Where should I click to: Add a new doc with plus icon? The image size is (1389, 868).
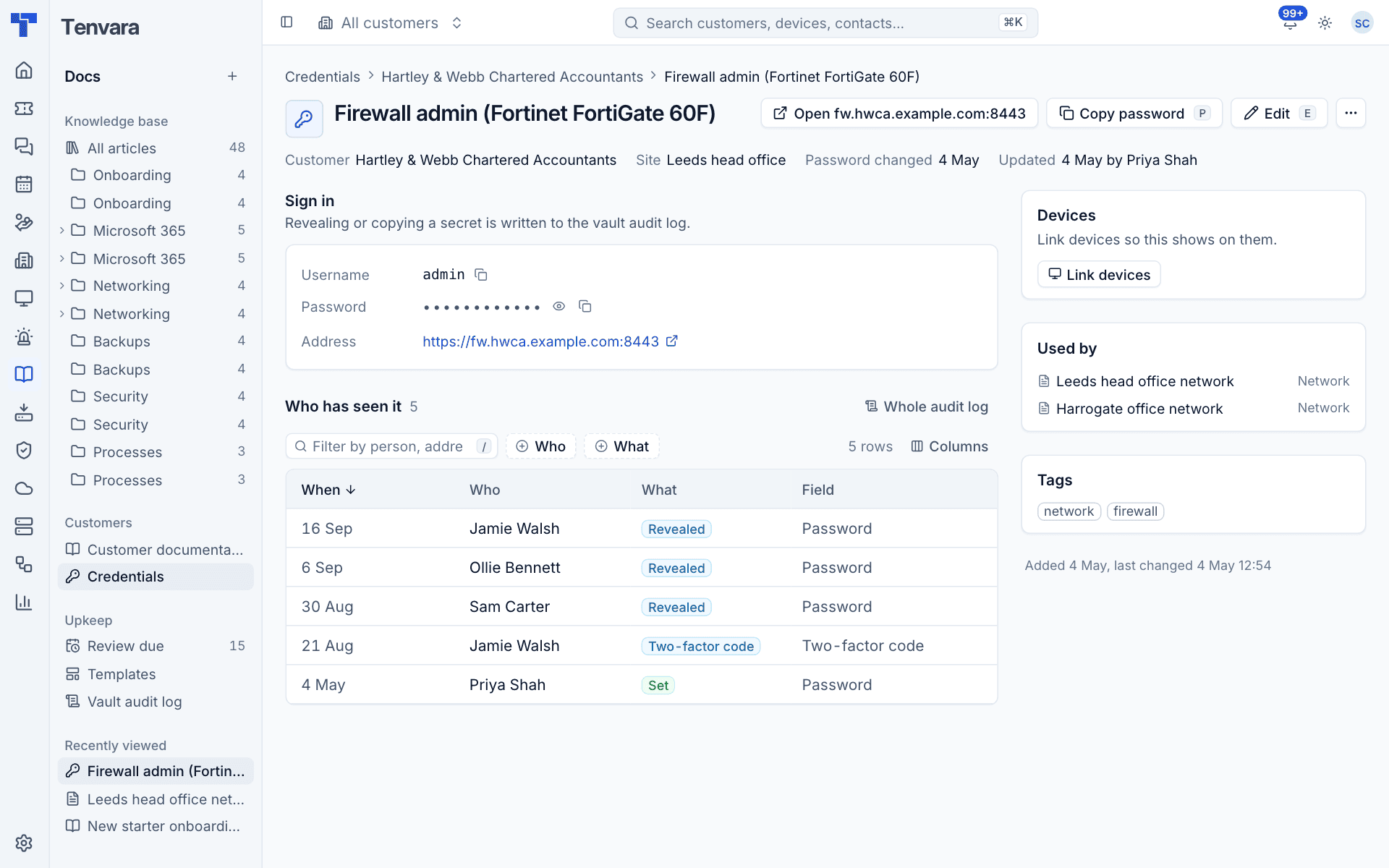click(232, 76)
